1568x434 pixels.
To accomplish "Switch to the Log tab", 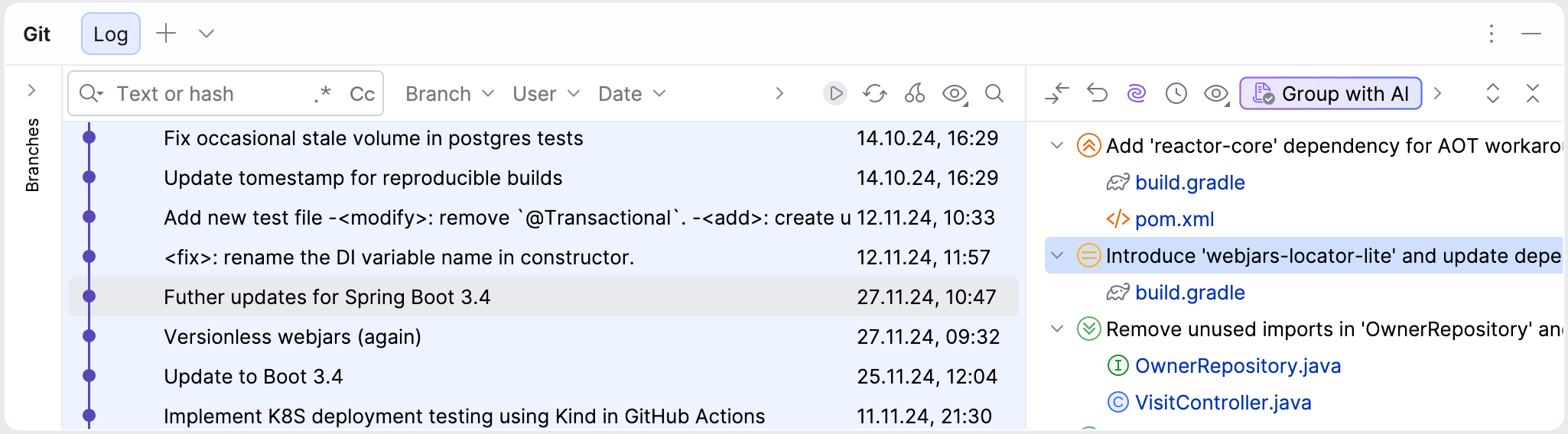I will (x=110, y=34).
